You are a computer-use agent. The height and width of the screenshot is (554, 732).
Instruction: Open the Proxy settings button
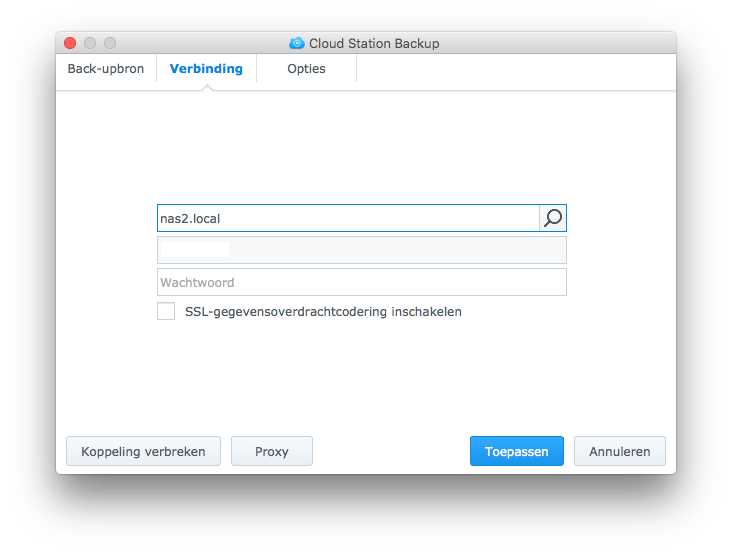(271, 451)
